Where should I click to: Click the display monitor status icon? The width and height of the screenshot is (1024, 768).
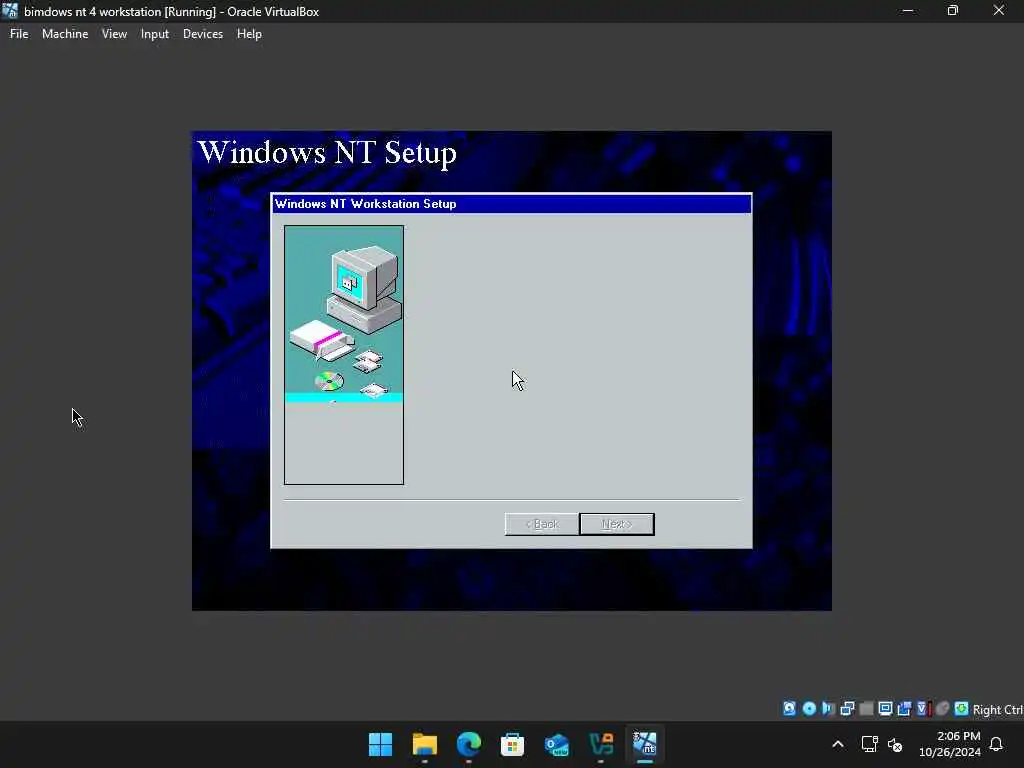[885, 709]
